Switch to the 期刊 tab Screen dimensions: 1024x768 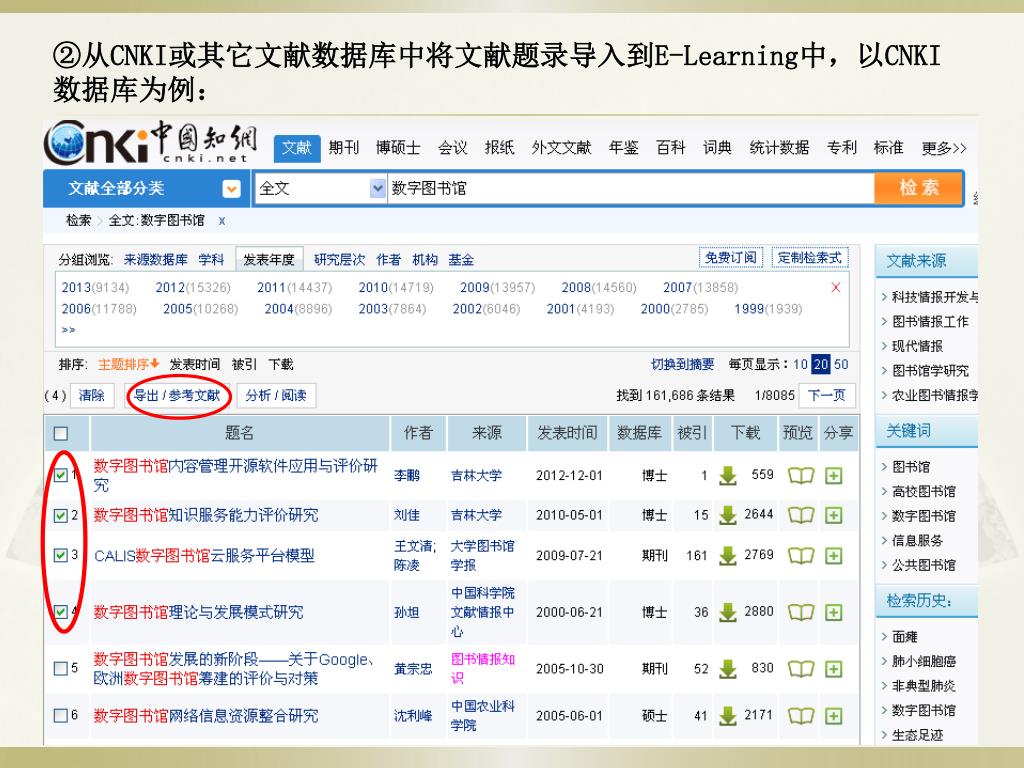(344, 148)
